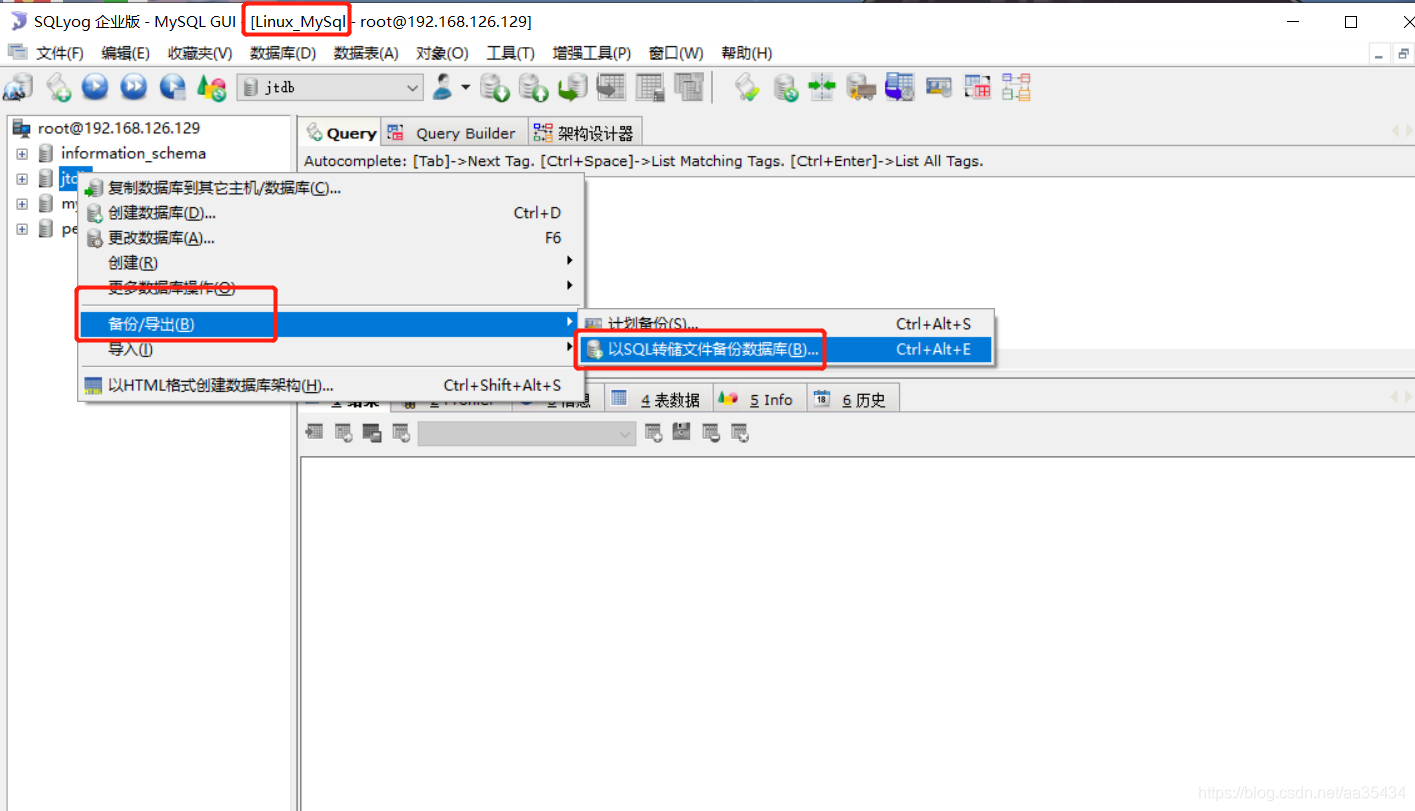The width and height of the screenshot is (1415, 811).
Task: Open the 工具(T) menu
Action: pyautogui.click(x=510, y=53)
